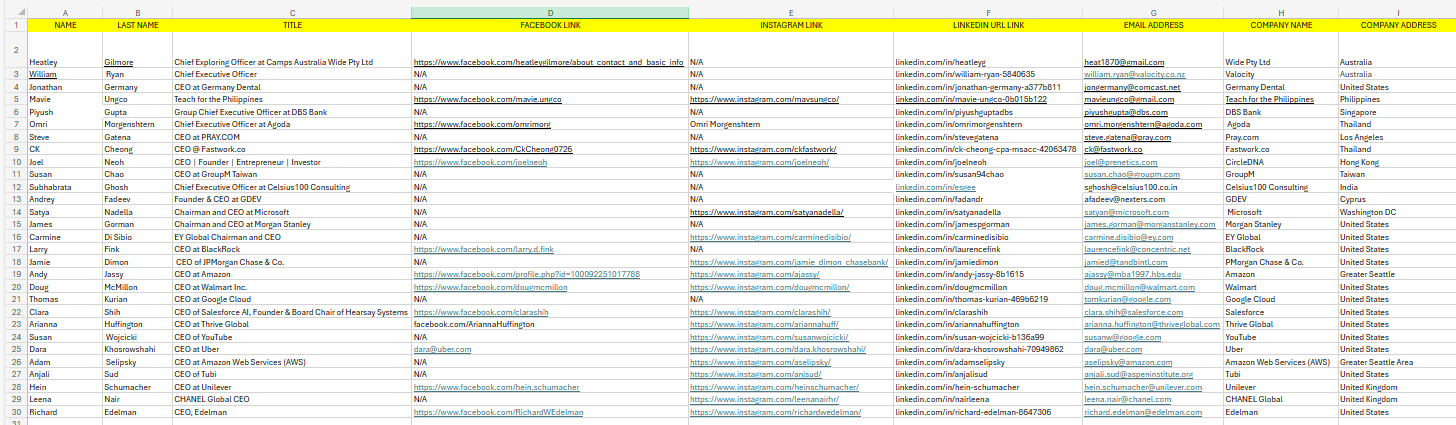Click william.ryan@valocity.co.nz email link
The height and width of the screenshot is (425, 1456).
pyautogui.click(x=1135, y=75)
